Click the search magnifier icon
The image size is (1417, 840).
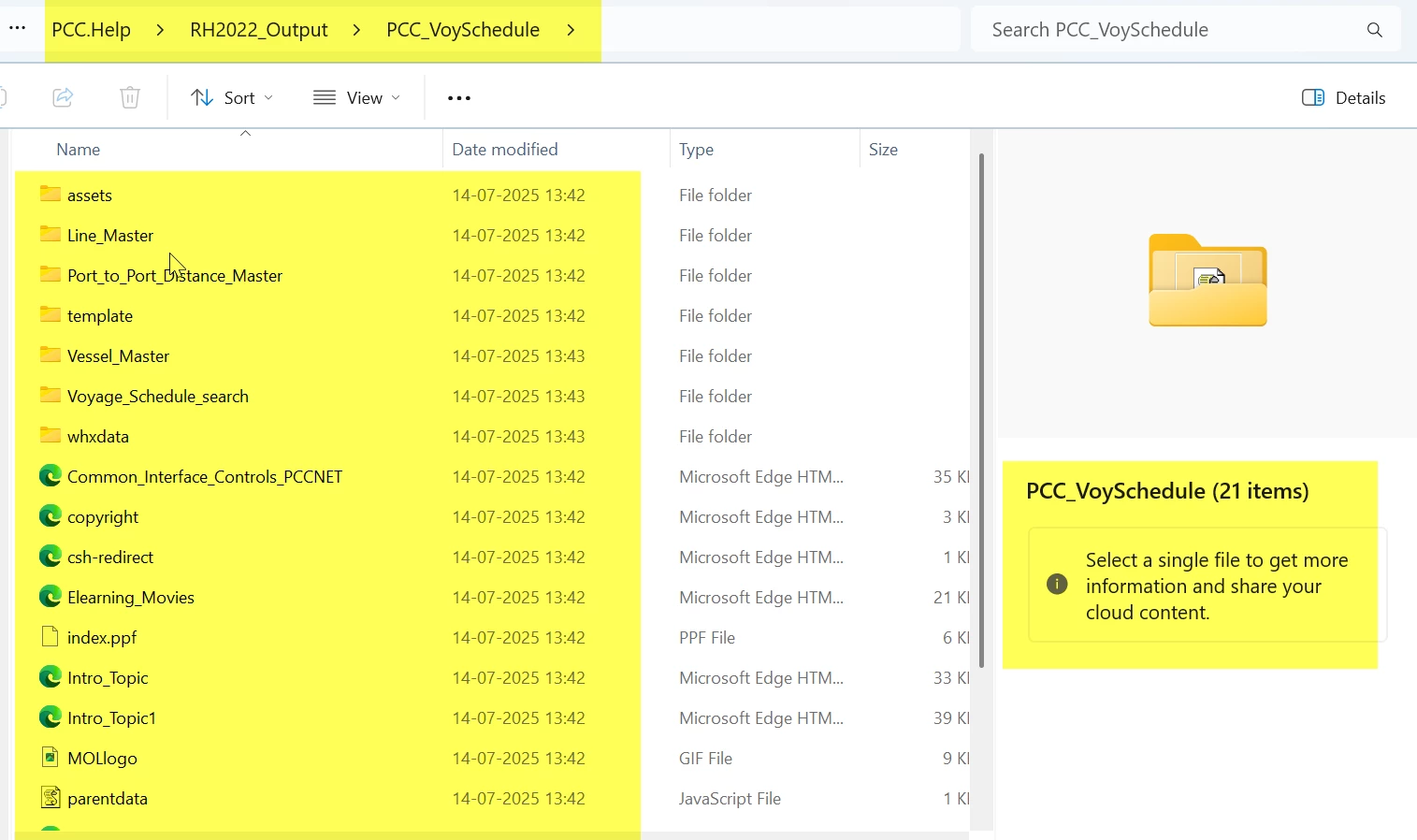click(x=1374, y=30)
